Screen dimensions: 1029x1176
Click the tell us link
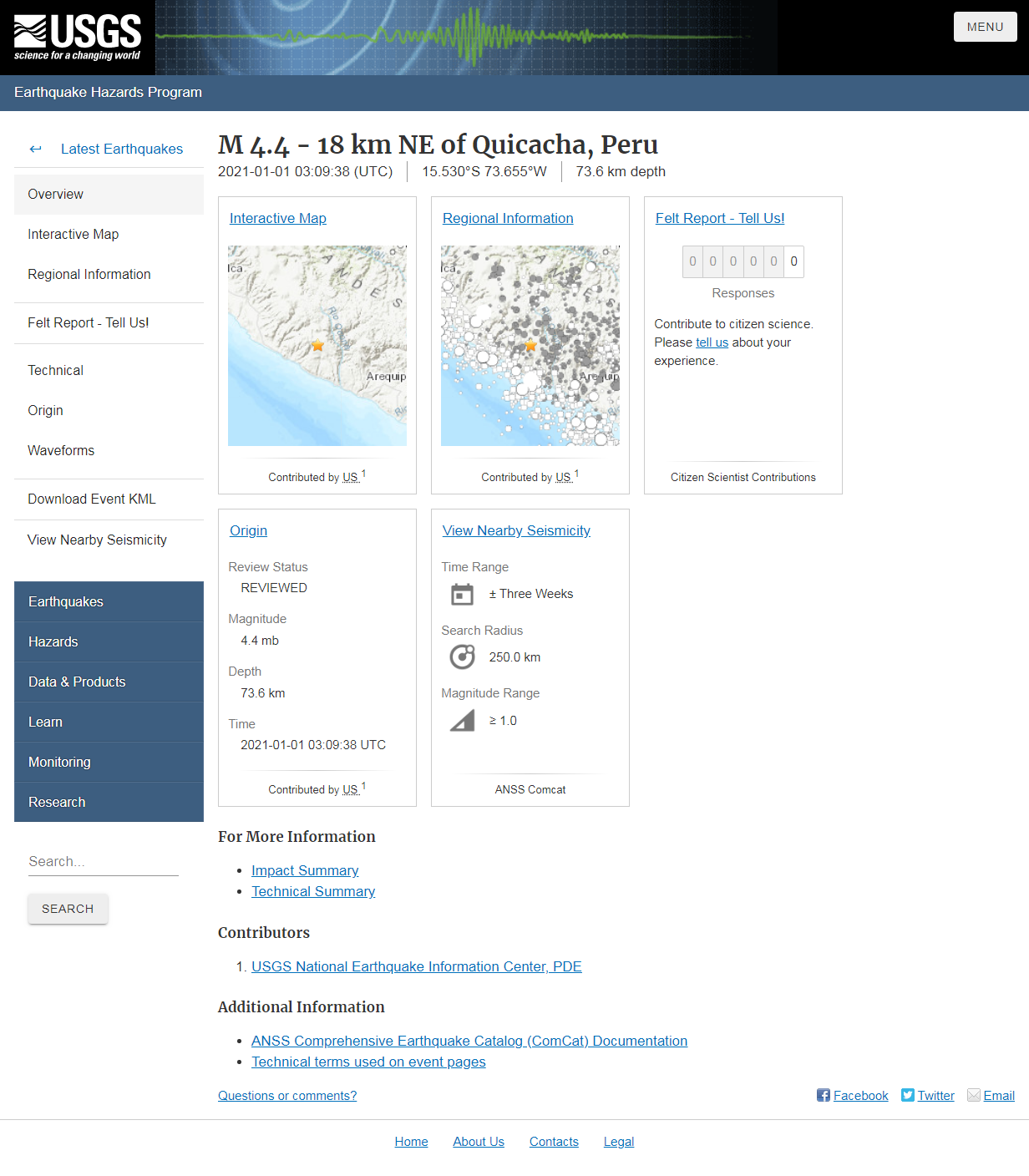(x=712, y=342)
